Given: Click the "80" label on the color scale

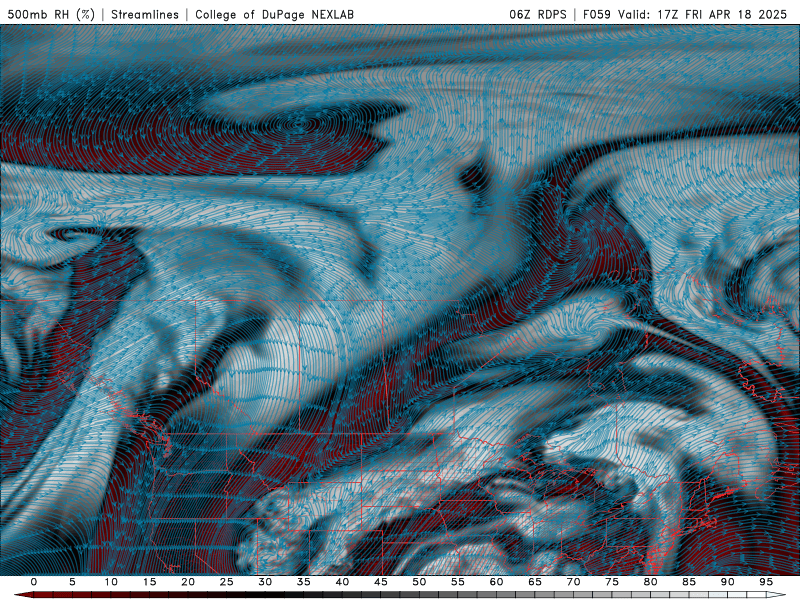Looking at the screenshot, I should tap(650, 582).
